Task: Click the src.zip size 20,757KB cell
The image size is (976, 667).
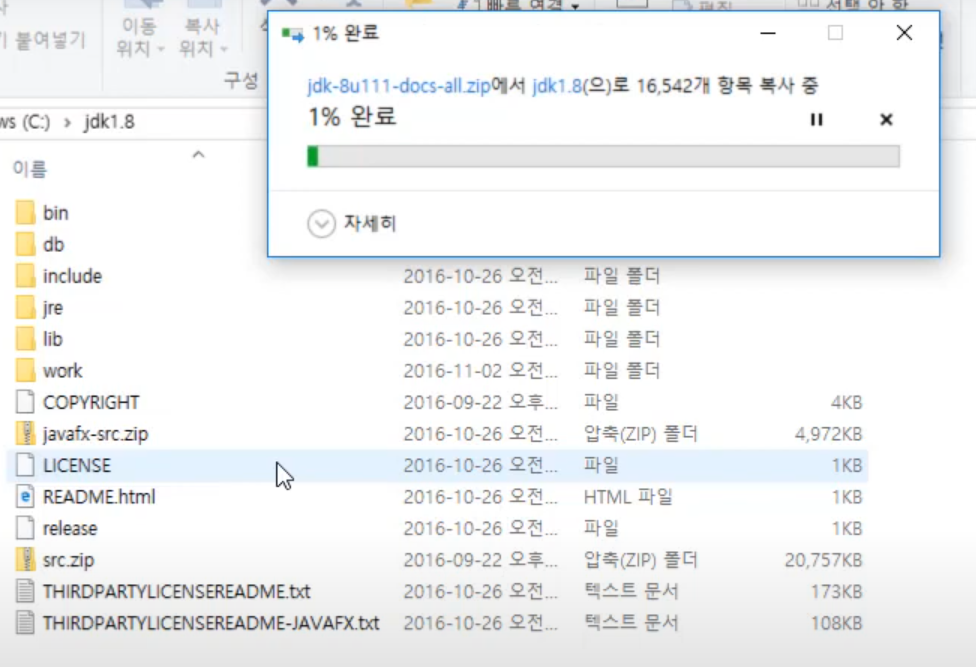Action: [824, 560]
